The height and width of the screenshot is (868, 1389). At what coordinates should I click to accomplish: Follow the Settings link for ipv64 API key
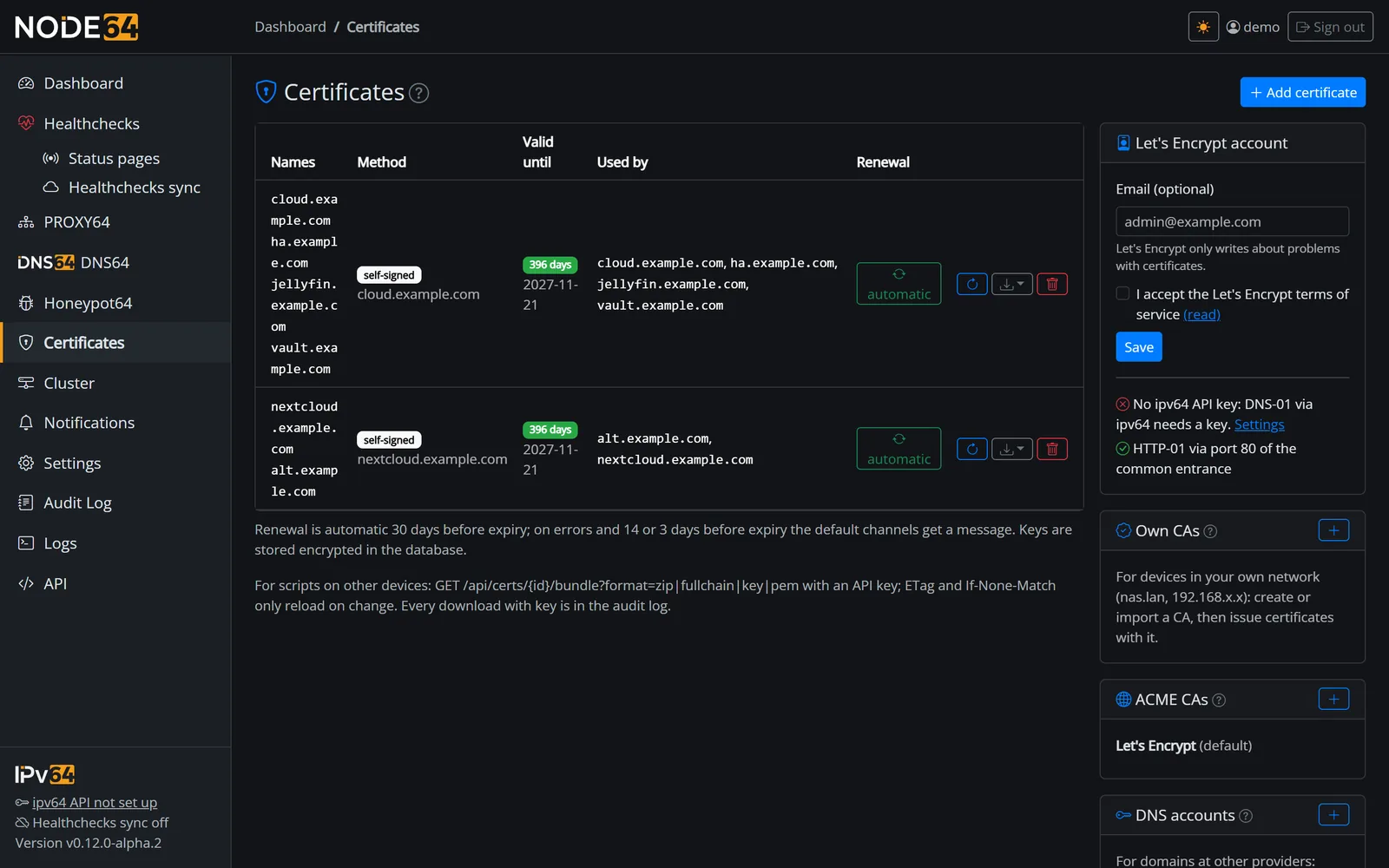1259,424
